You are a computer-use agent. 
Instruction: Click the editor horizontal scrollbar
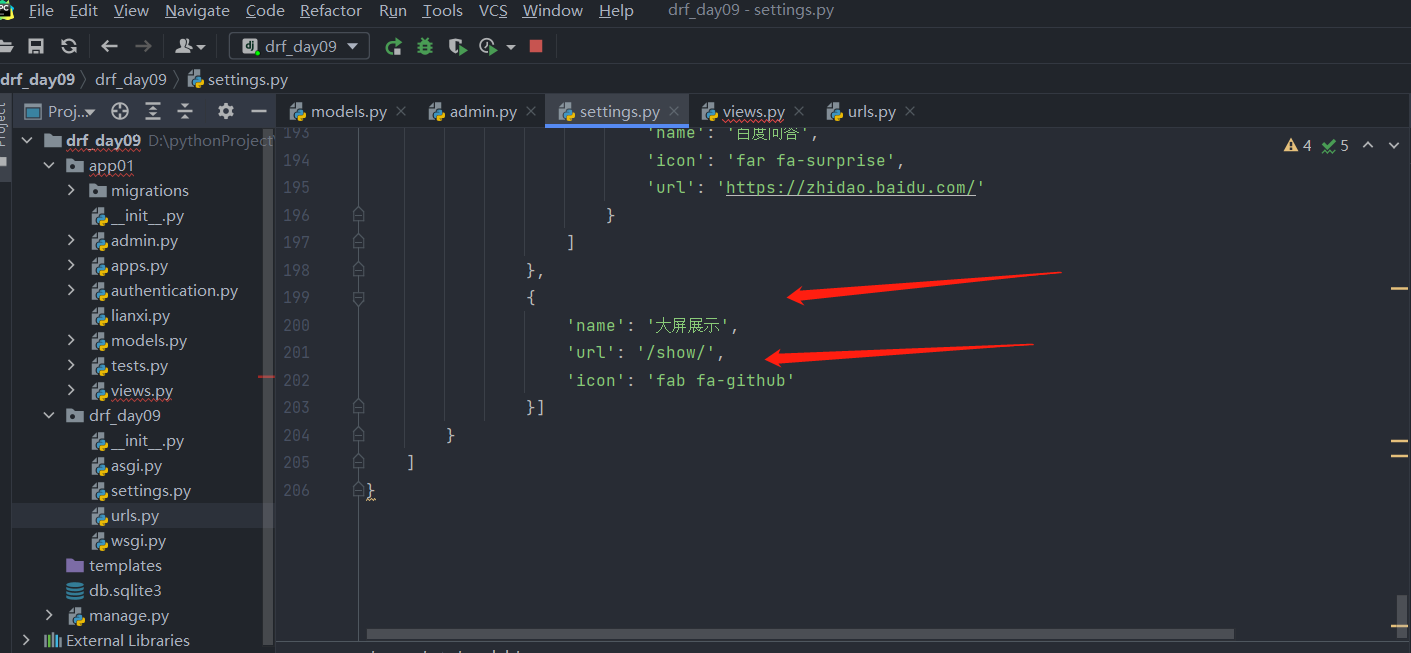pyautogui.click(x=800, y=634)
